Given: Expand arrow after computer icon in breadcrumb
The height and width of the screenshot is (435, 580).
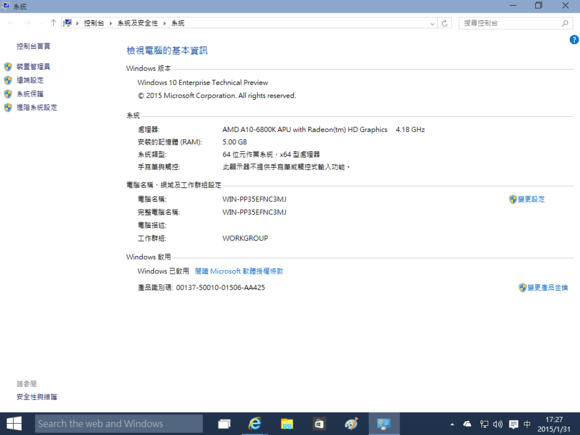Looking at the screenshot, I should tap(77, 23).
